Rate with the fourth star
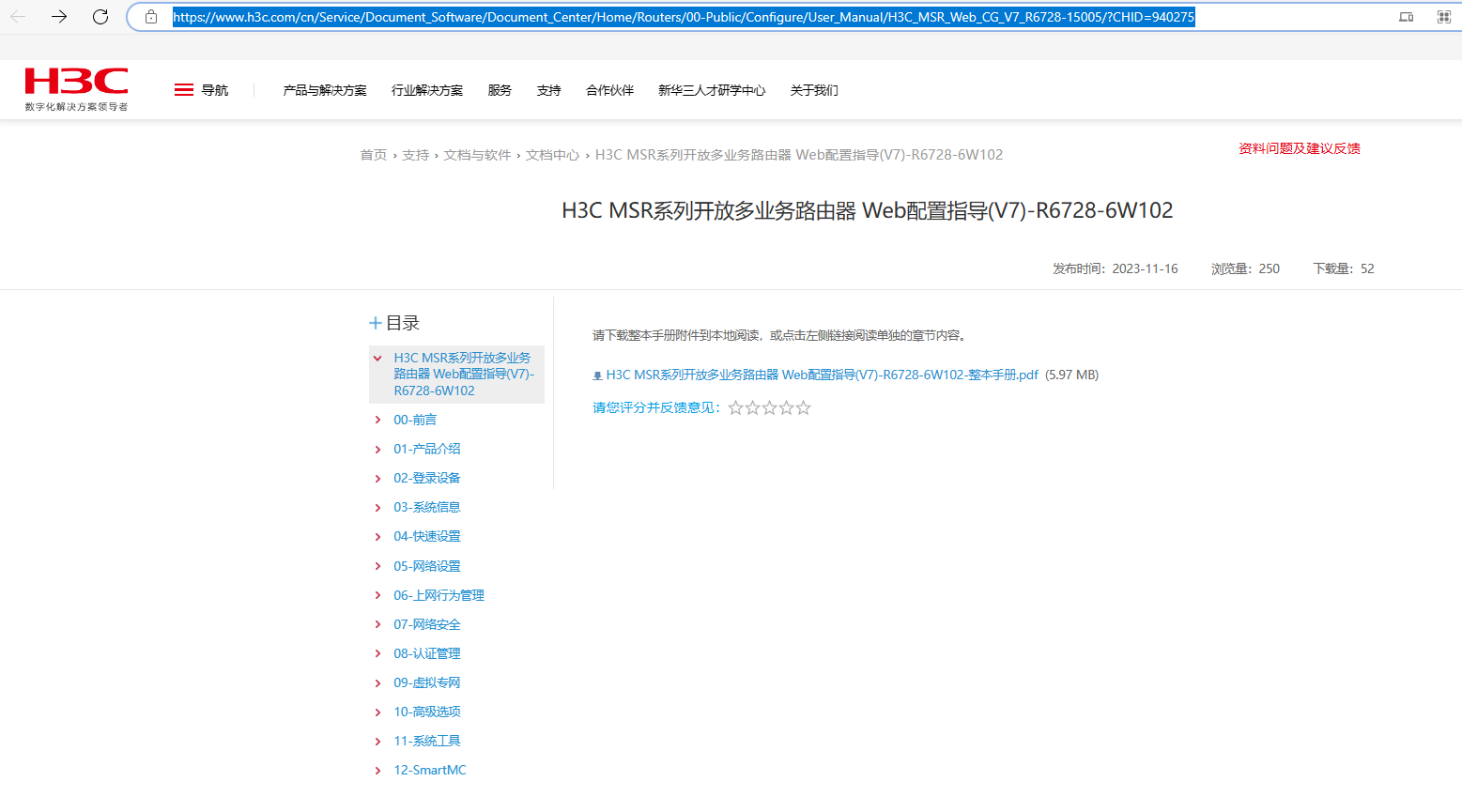The width and height of the screenshot is (1462, 812). point(787,407)
